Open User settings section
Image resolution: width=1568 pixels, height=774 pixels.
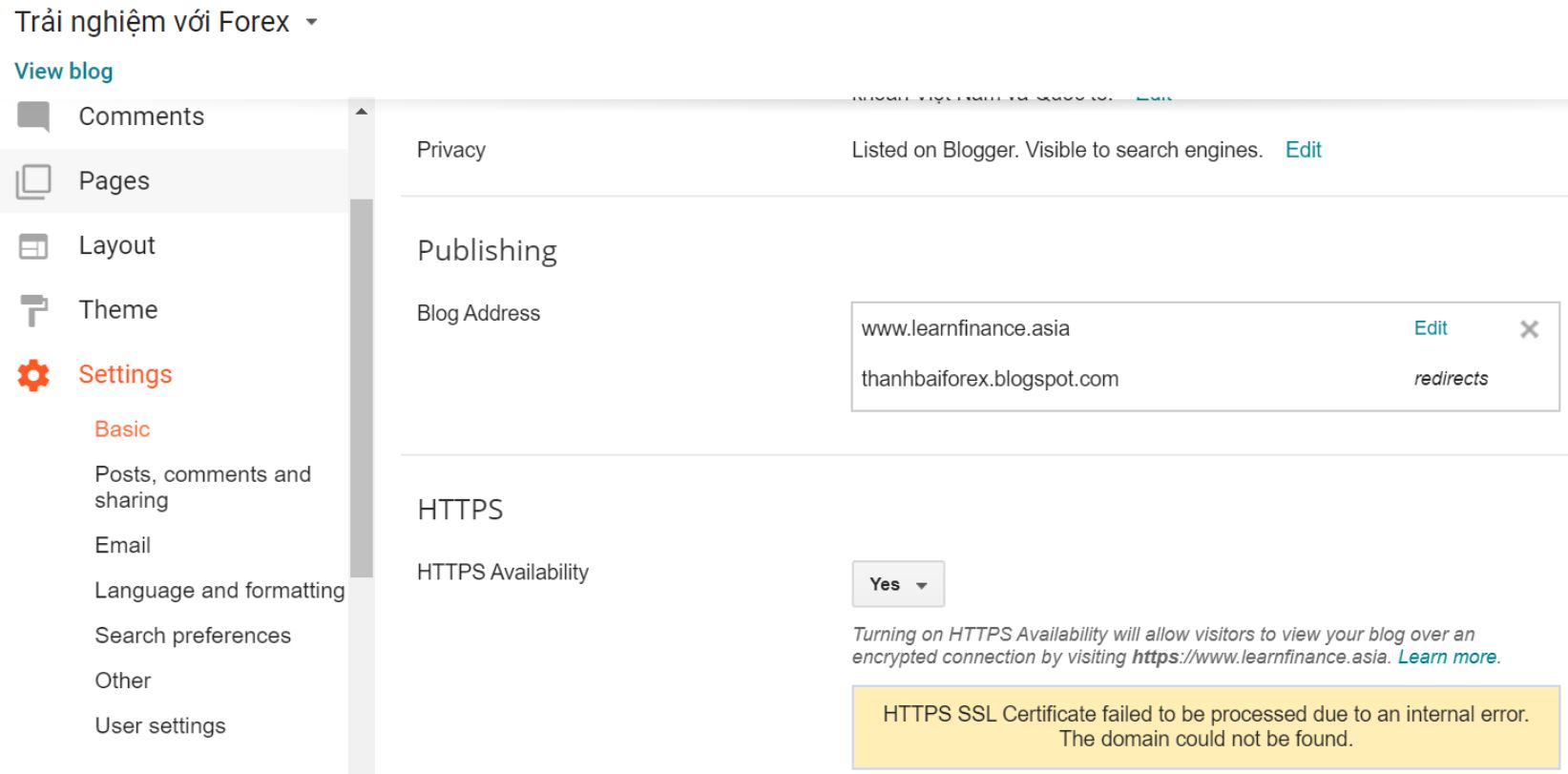tap(159, 726)
